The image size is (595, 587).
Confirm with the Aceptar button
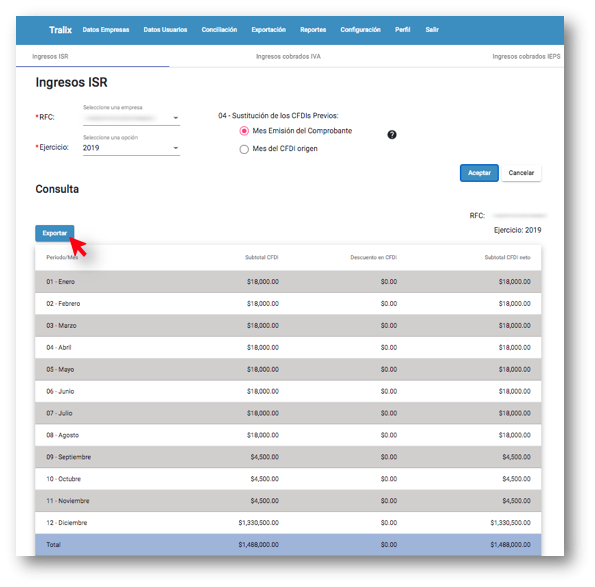pyautogui.click(x=479, y=173)
